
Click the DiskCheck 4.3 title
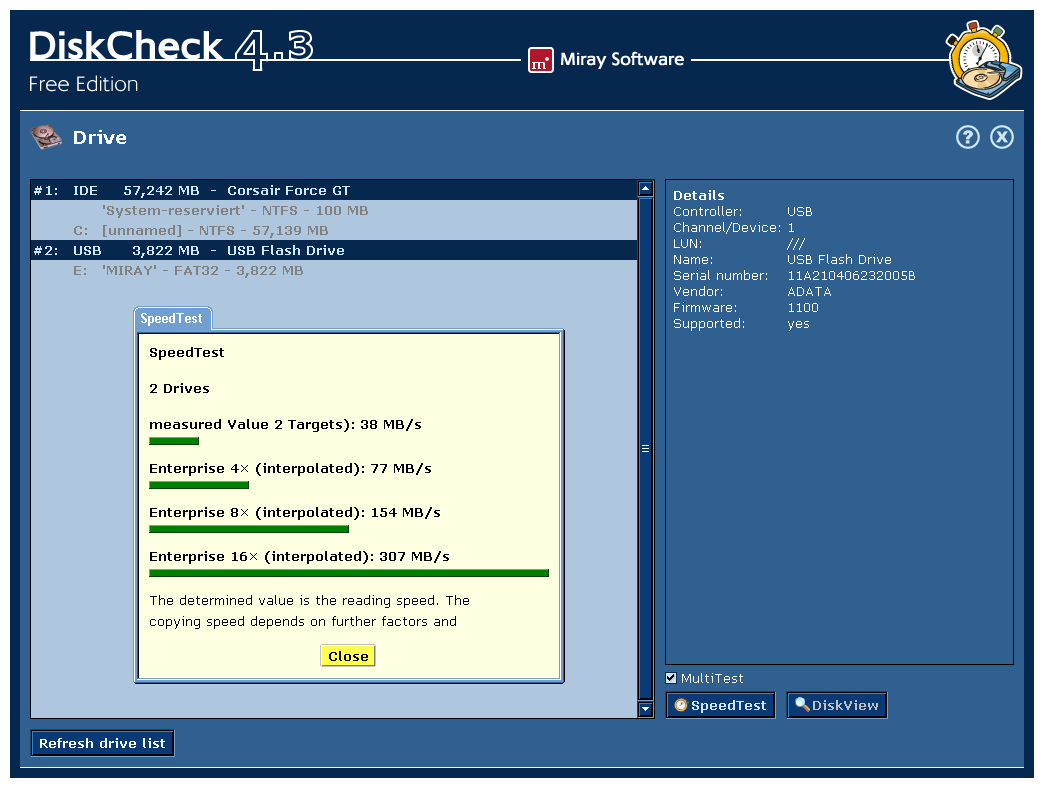pyautogui.click(x=170, y=47)
